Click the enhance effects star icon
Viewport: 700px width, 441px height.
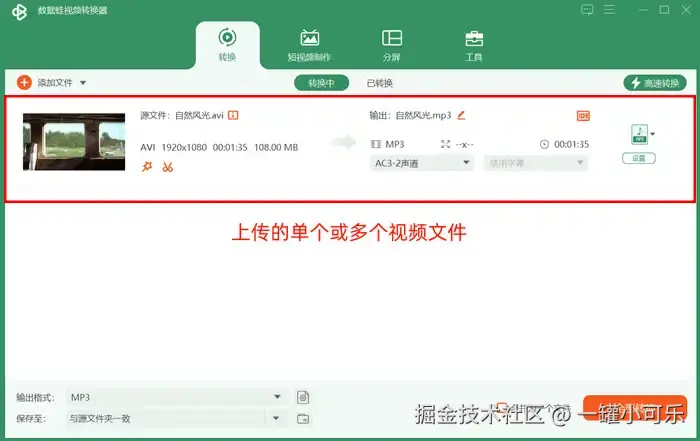[x=147, y=167]
